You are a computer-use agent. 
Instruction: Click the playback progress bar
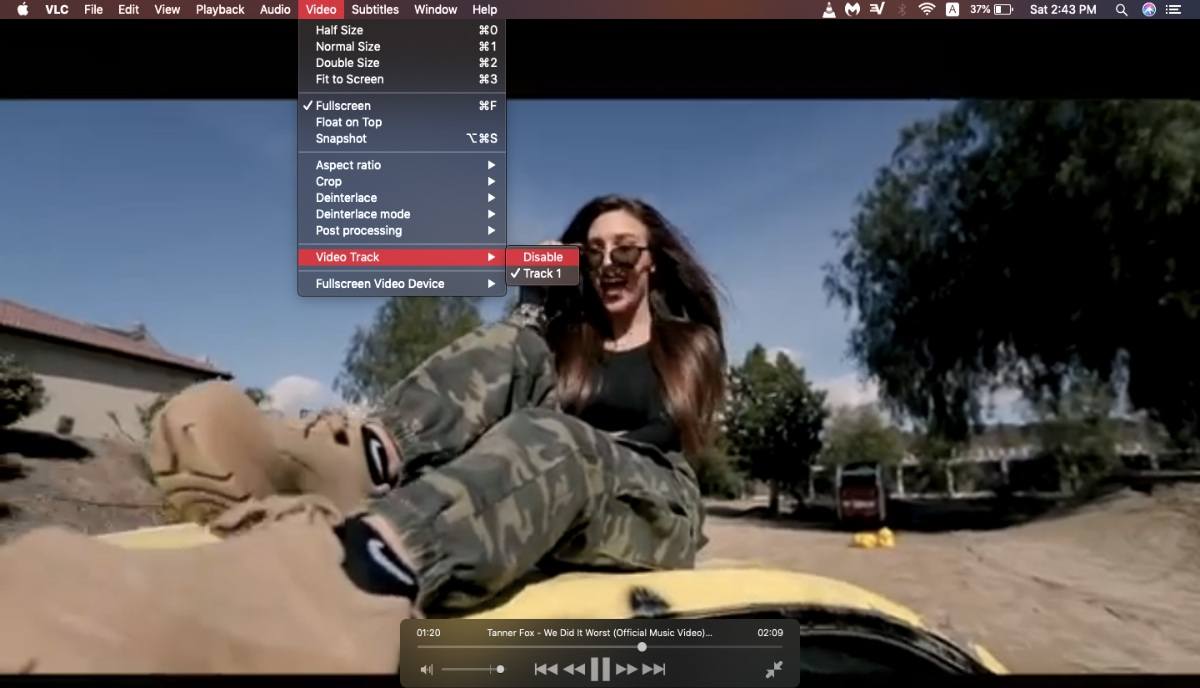(x=641, y=646)
